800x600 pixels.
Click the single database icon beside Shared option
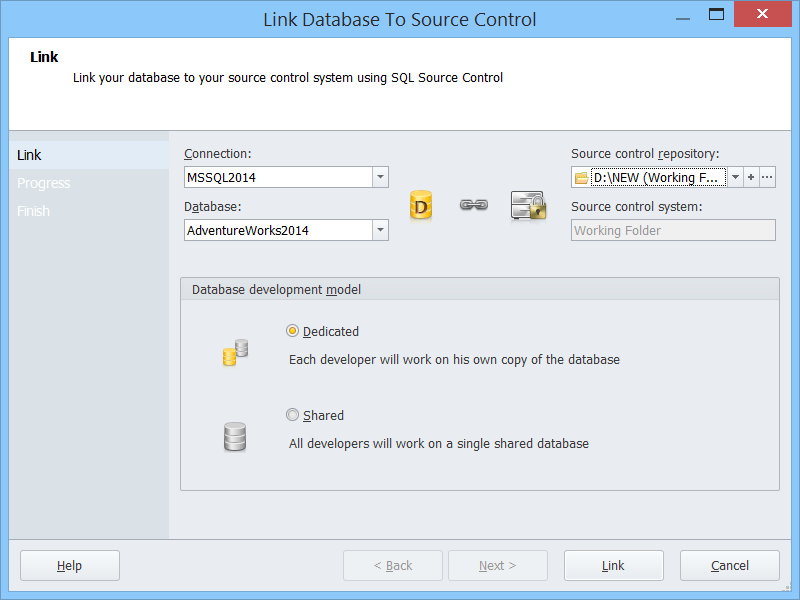(235, 436)
